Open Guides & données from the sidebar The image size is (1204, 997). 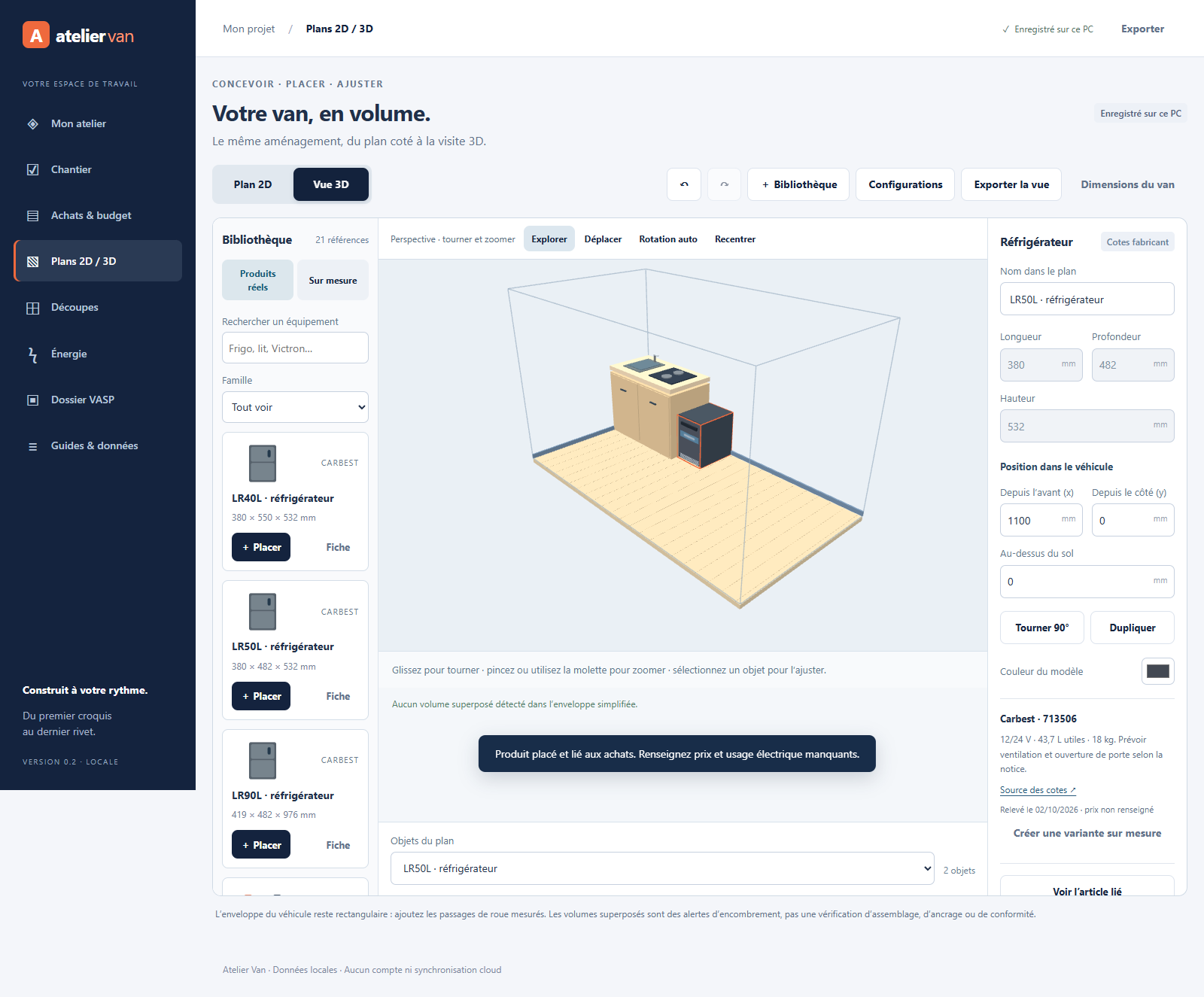point(98,445)
